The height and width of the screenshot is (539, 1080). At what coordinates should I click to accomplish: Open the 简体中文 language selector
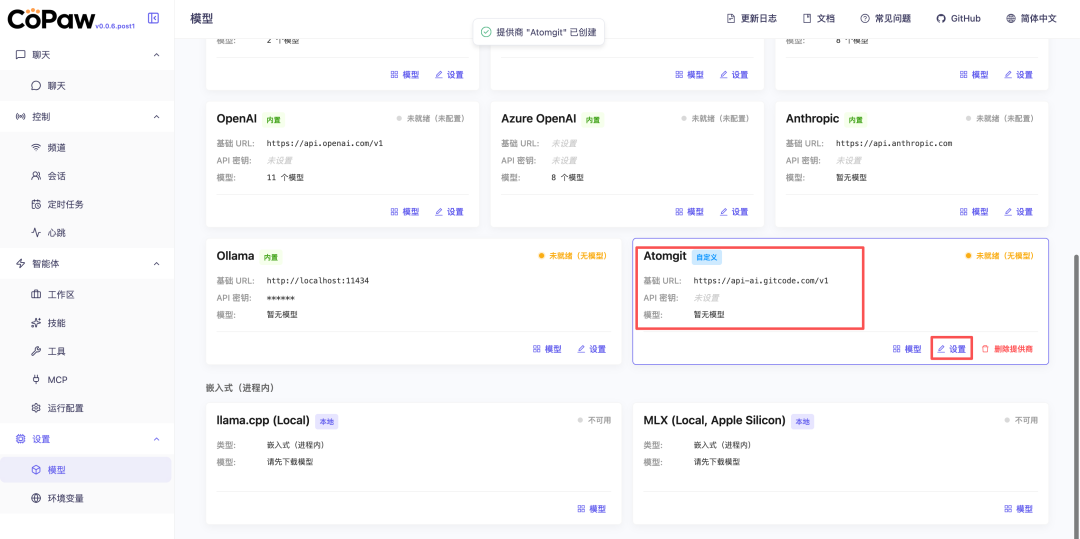tap(1031, 19)
